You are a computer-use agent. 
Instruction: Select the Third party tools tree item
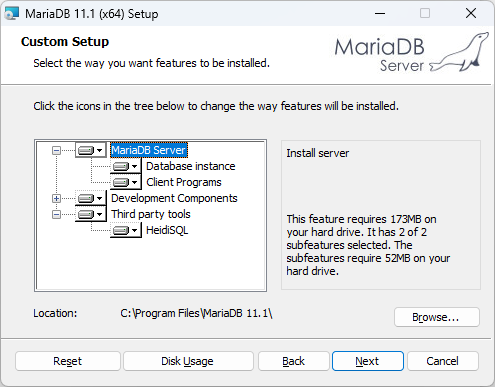(151, 214)
